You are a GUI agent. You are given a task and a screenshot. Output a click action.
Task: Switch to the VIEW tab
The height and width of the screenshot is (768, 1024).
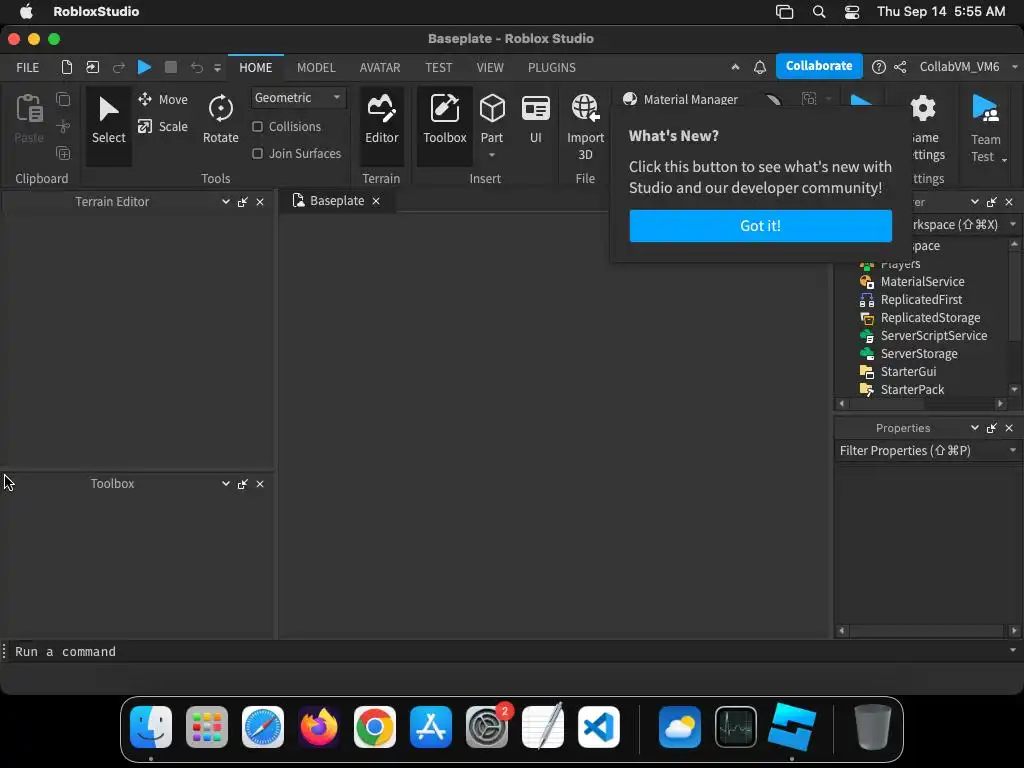point(490,67)
